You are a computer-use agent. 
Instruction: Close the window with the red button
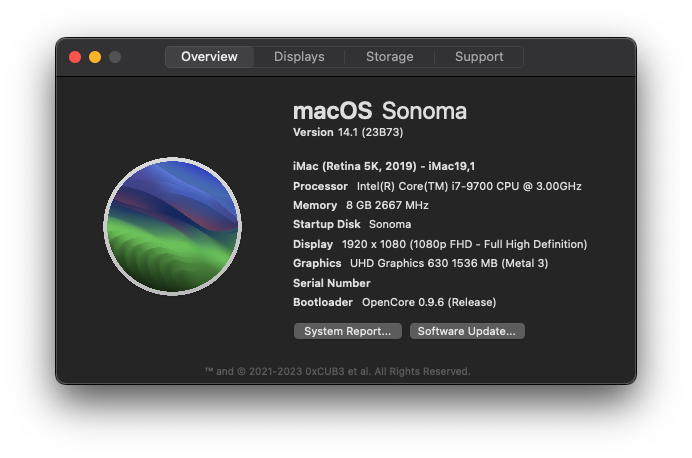[x=75, y=57]
